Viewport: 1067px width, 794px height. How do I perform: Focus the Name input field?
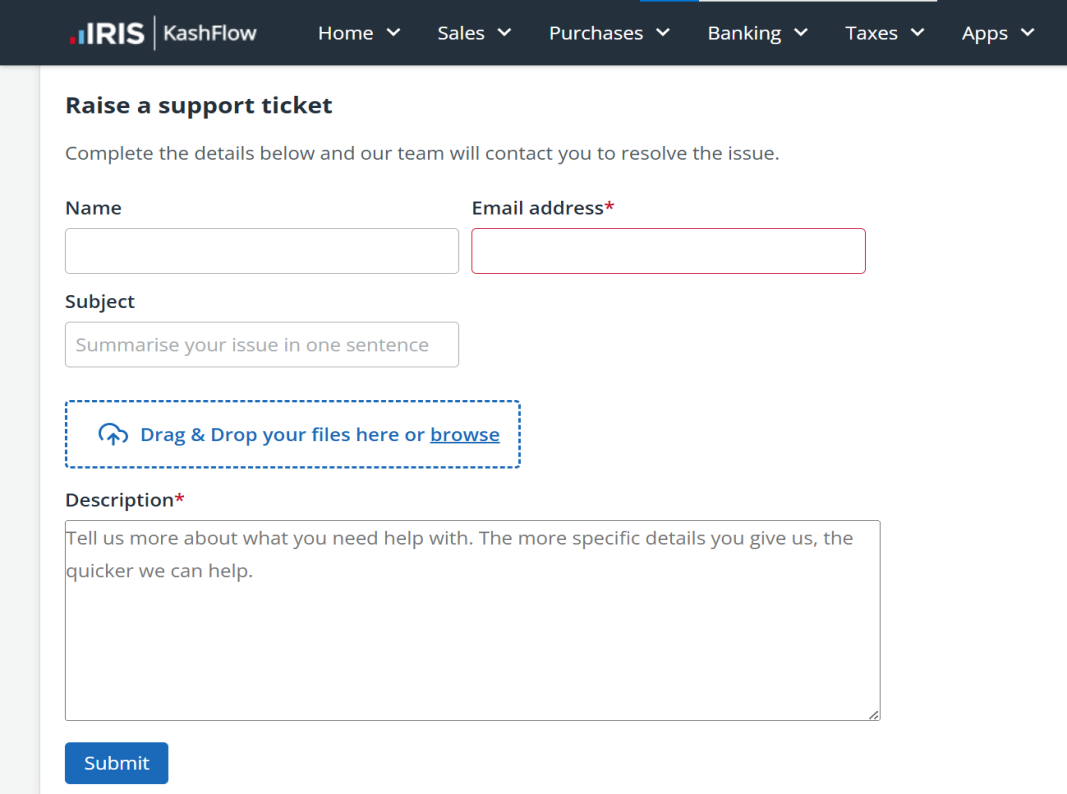point(262,251)
